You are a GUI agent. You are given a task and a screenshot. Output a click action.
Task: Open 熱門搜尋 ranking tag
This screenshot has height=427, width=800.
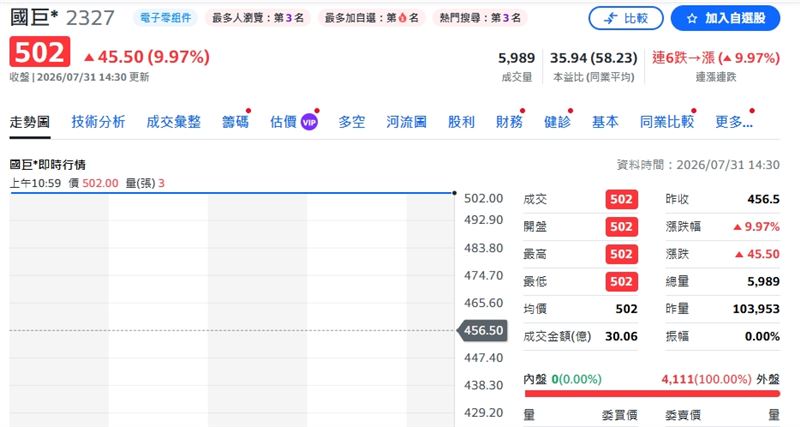point(480,18)
